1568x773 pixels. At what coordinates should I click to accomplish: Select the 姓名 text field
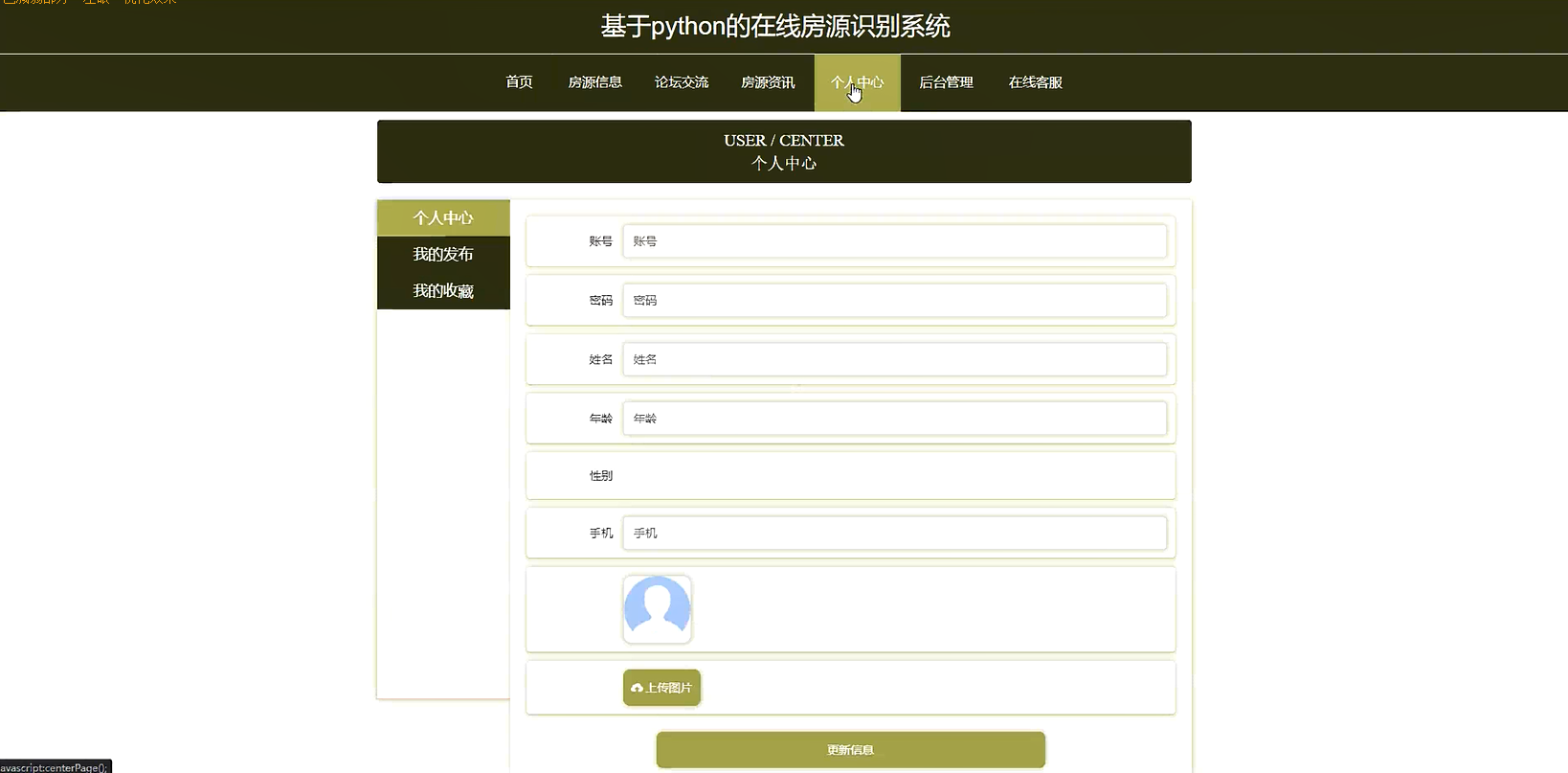coord(894,359)
